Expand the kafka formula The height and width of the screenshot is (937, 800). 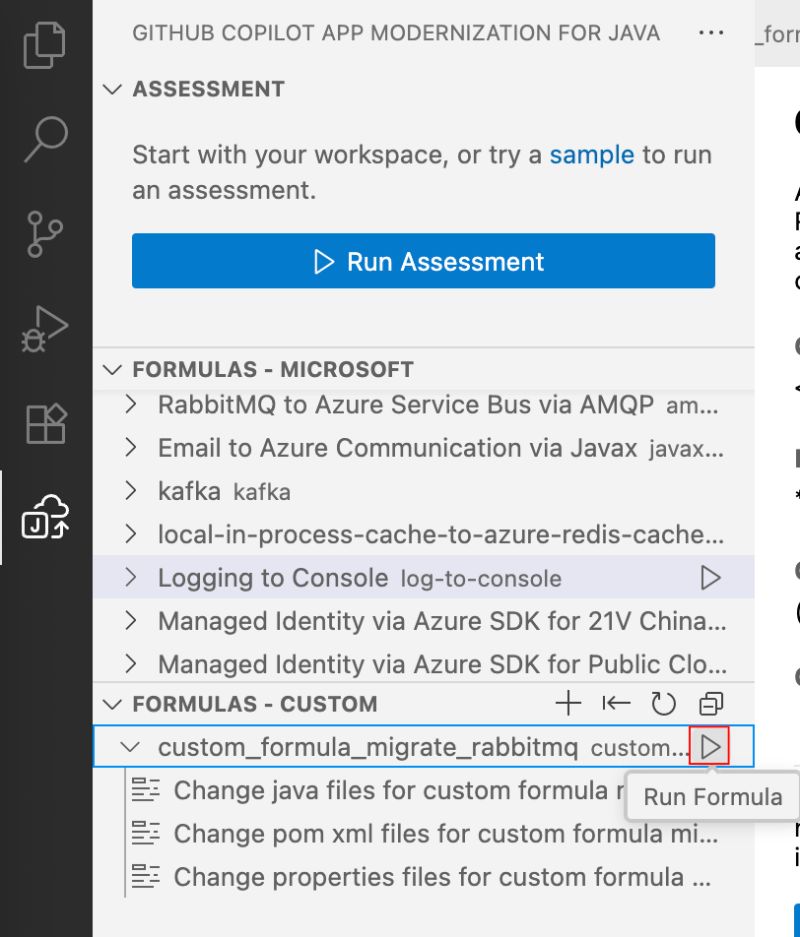click(x=131, y=491)
